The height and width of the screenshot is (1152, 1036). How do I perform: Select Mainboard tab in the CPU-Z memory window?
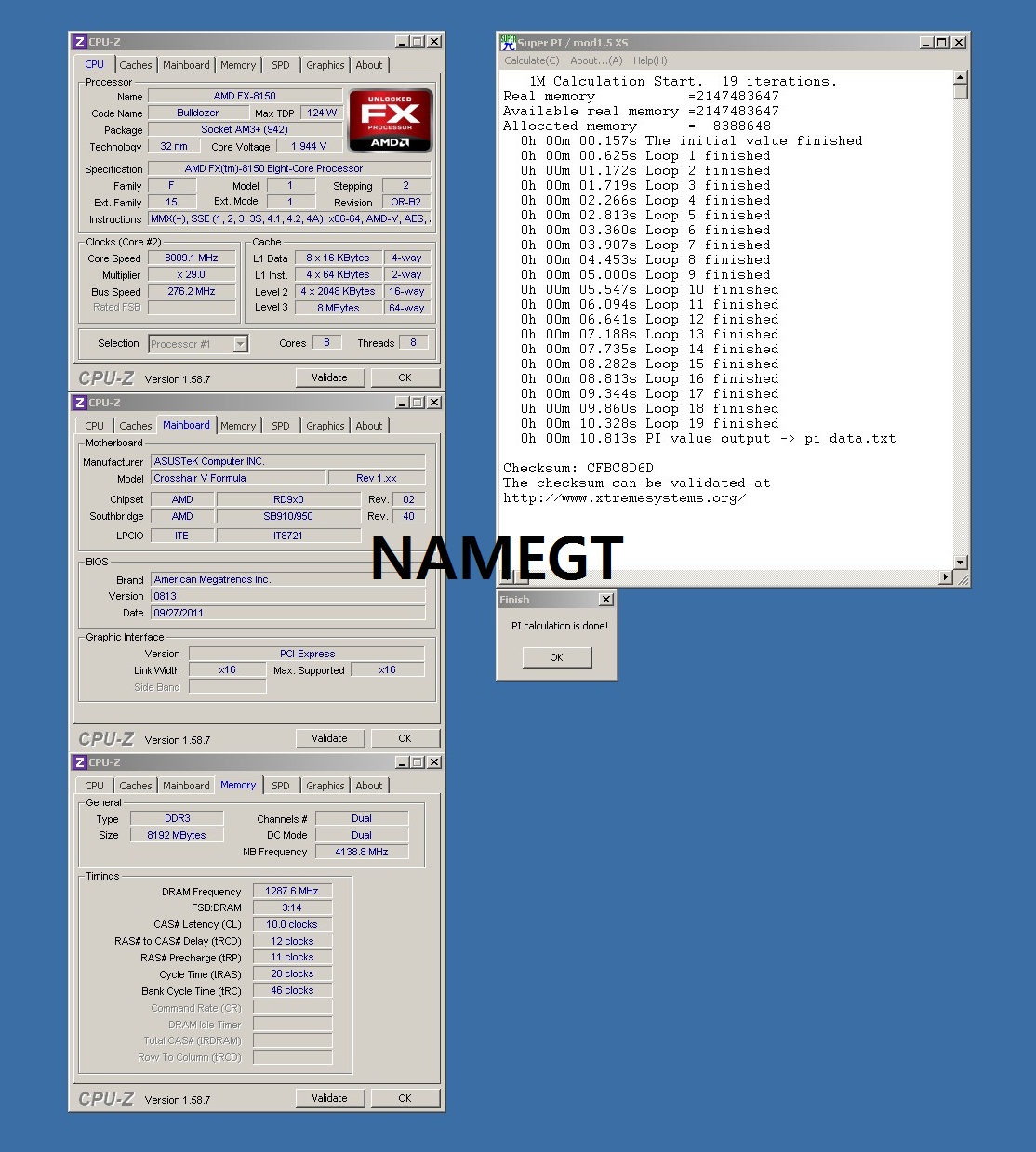(186, 786)
